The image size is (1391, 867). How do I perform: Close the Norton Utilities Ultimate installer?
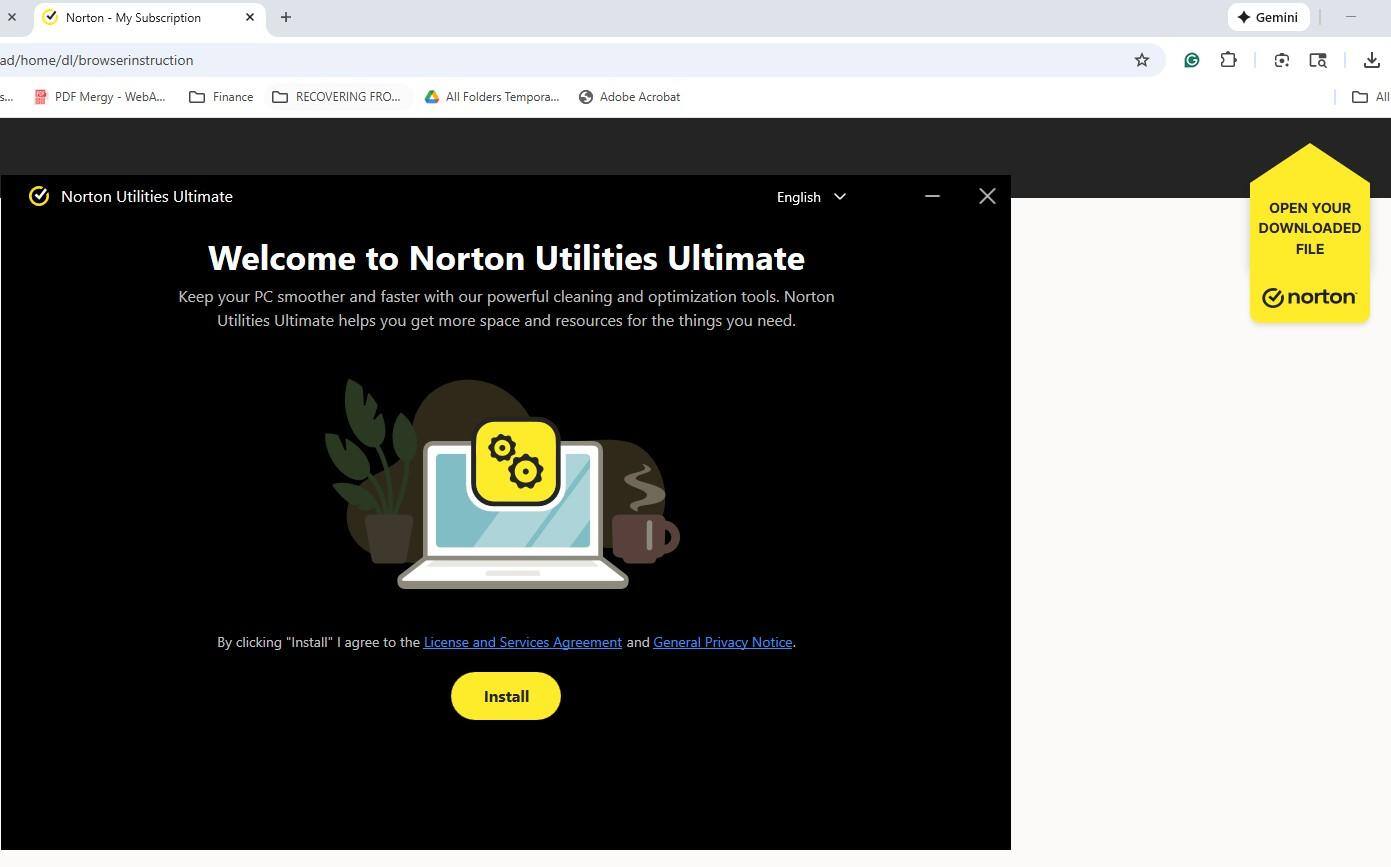coord(987,196)
